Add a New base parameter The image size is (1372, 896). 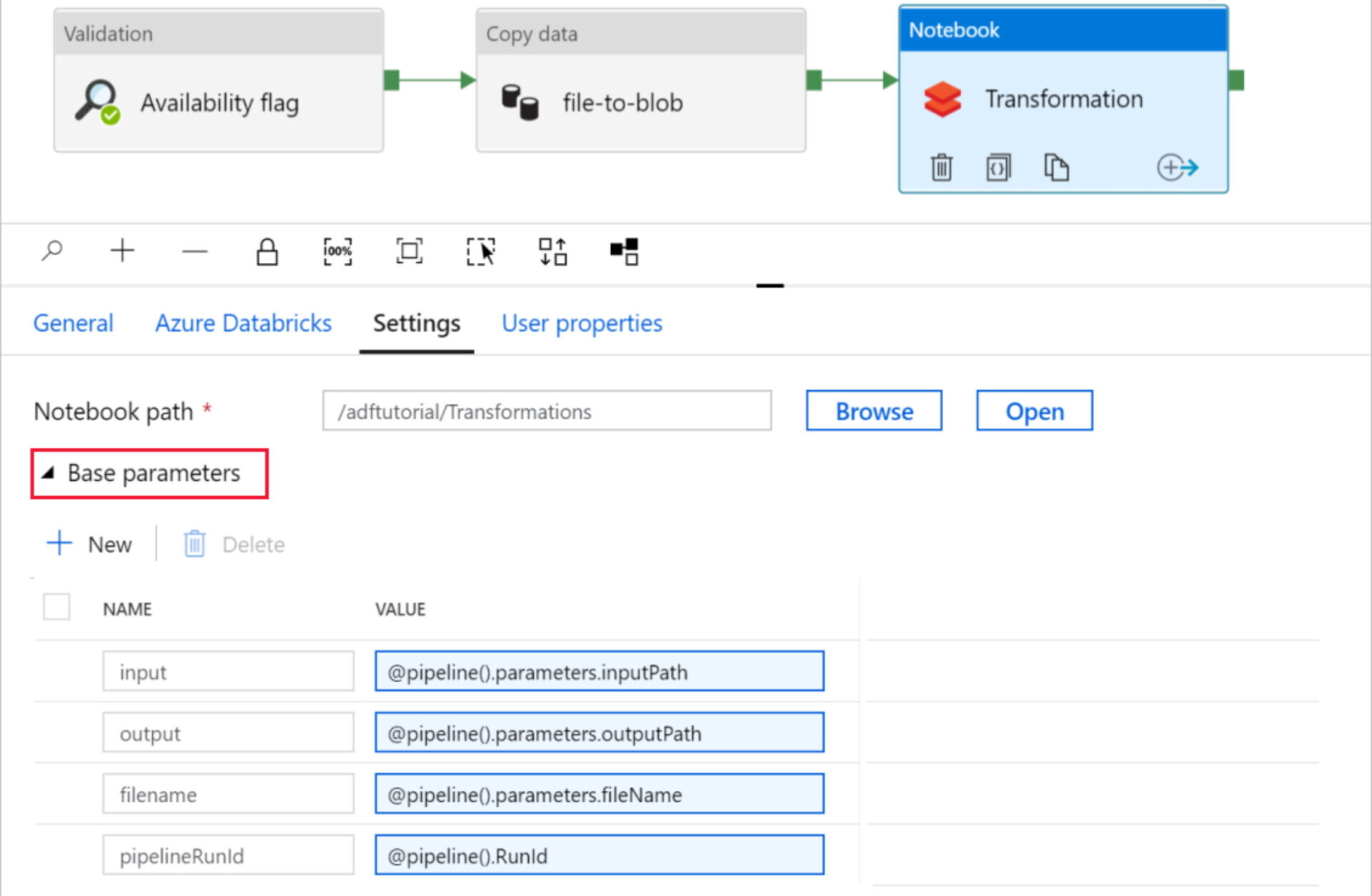point(89,544)
